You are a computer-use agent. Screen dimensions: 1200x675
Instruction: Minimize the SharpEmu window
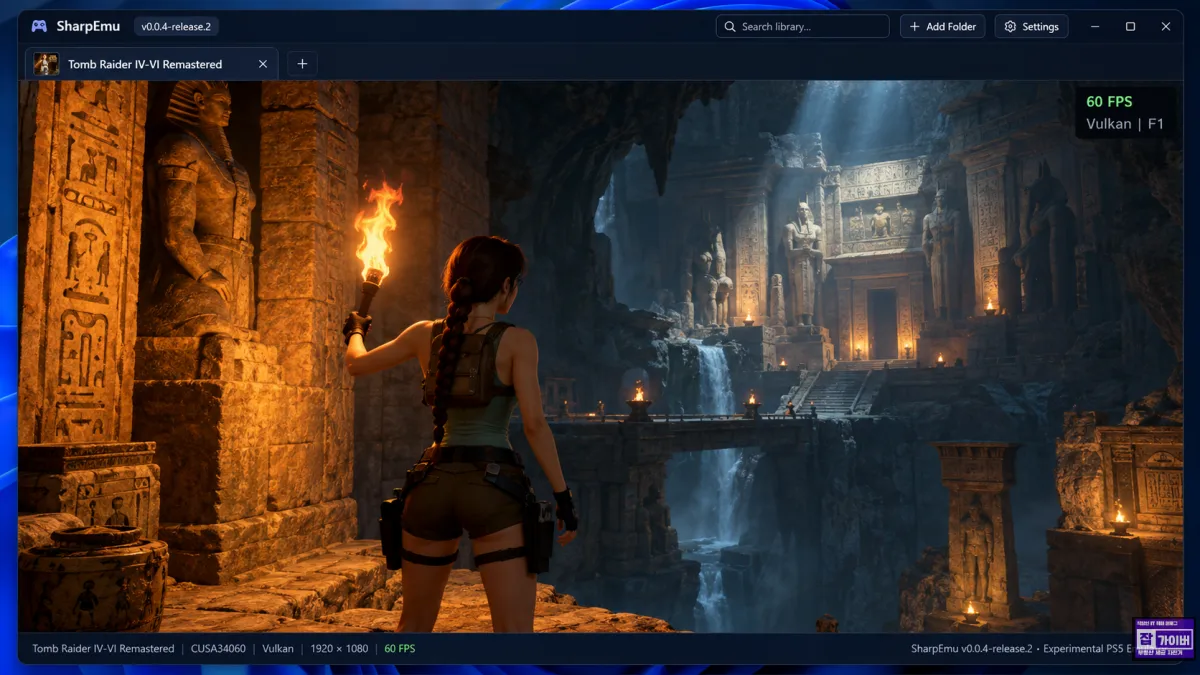(1095, 27)
